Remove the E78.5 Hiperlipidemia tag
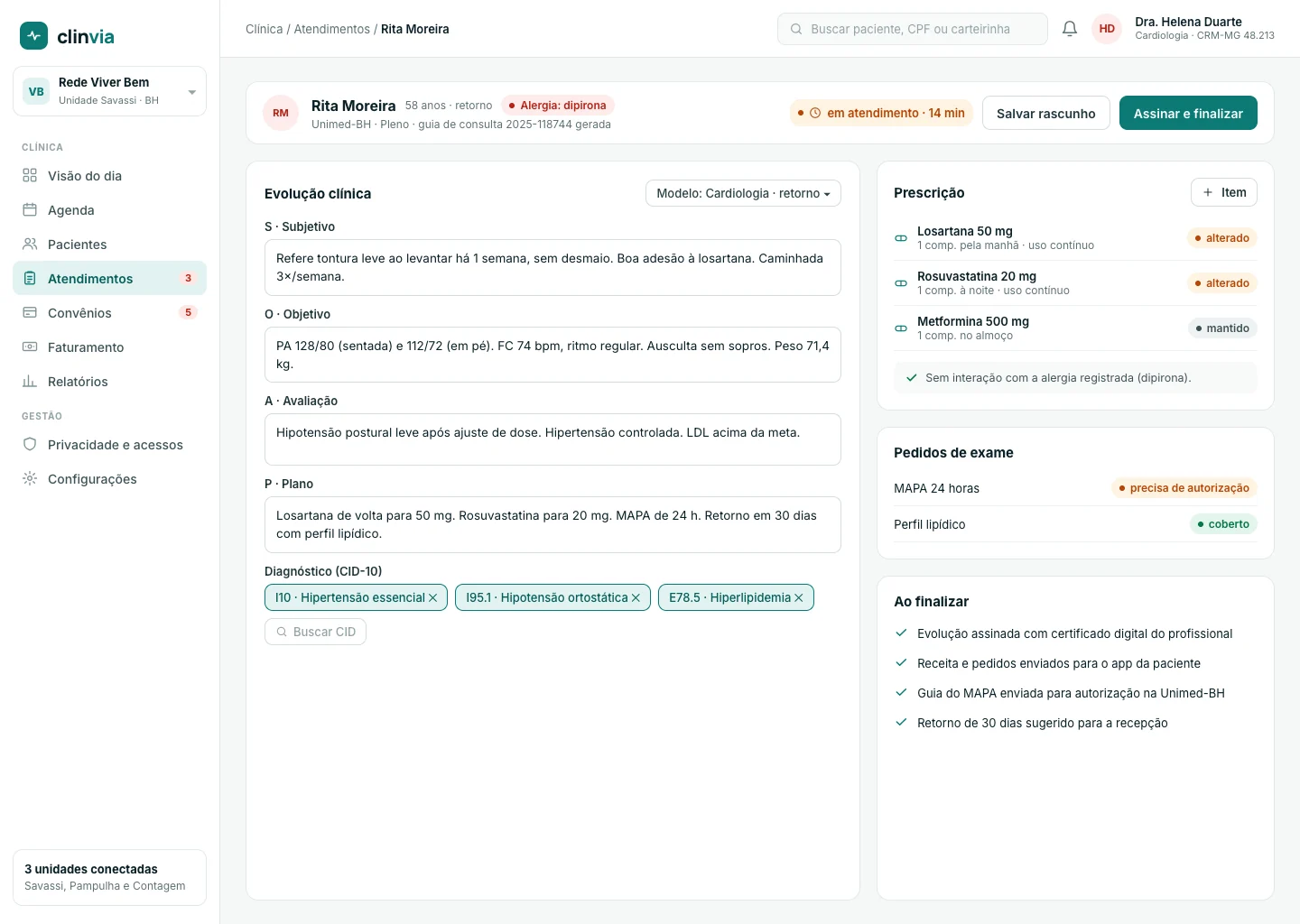The image size is (1300, 924). [799, 598]
